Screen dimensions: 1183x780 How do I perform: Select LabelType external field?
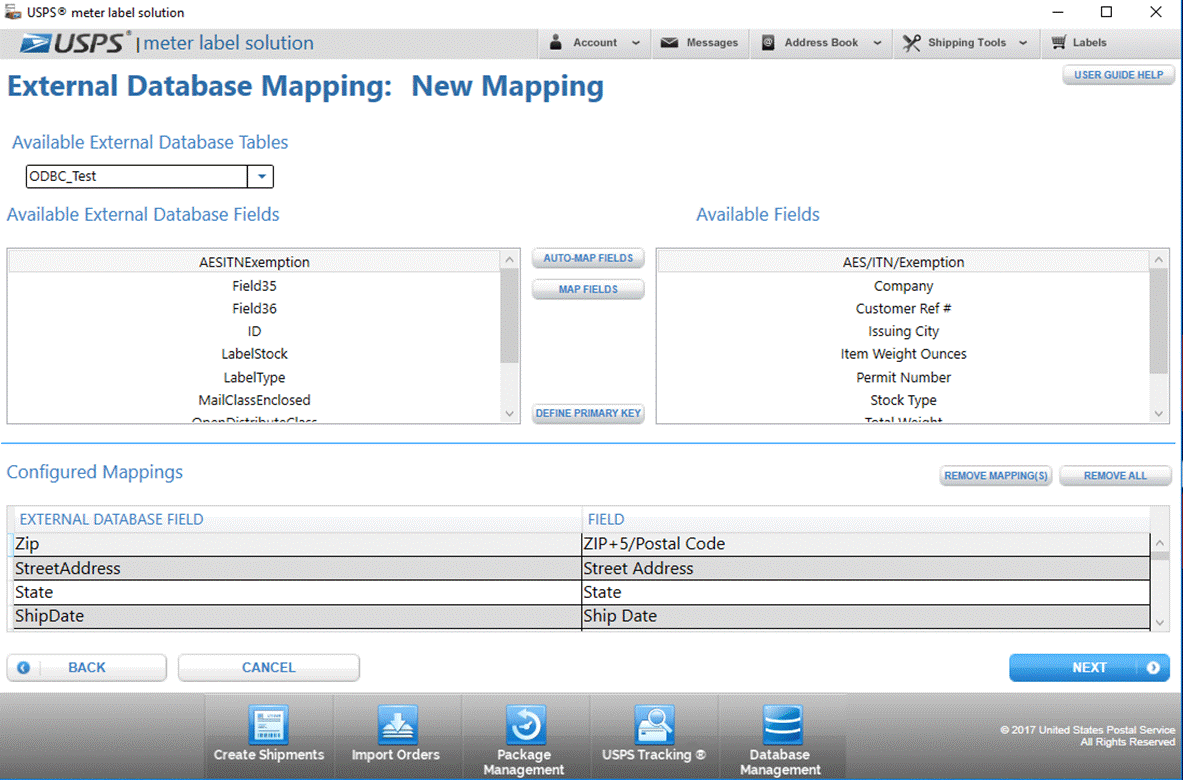pos(254,377)
